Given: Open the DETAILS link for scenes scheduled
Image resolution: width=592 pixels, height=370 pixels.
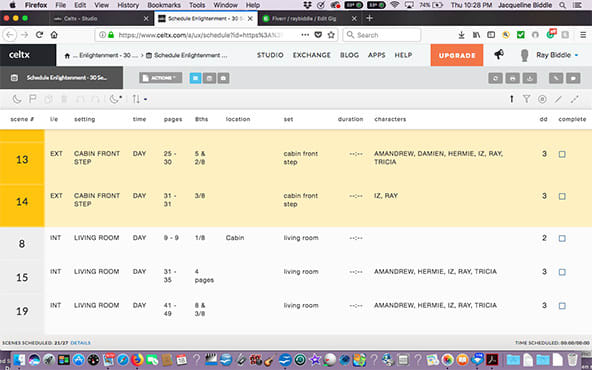Looking at the screenshot, I should tap(80, 343).
